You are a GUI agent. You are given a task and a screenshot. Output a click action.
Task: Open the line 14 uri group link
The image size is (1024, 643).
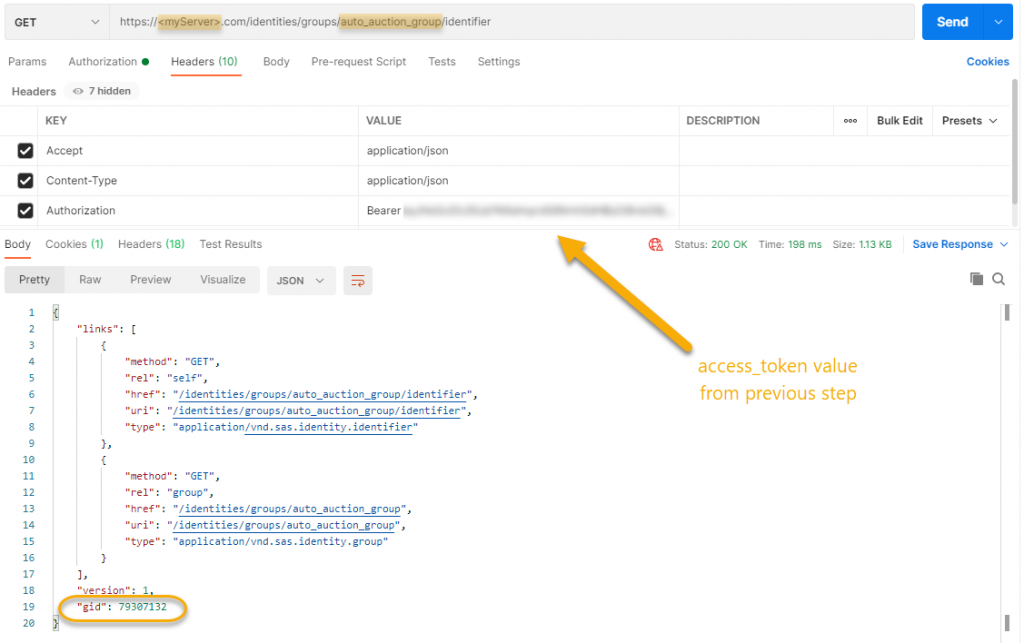click(x=284, y=525)
